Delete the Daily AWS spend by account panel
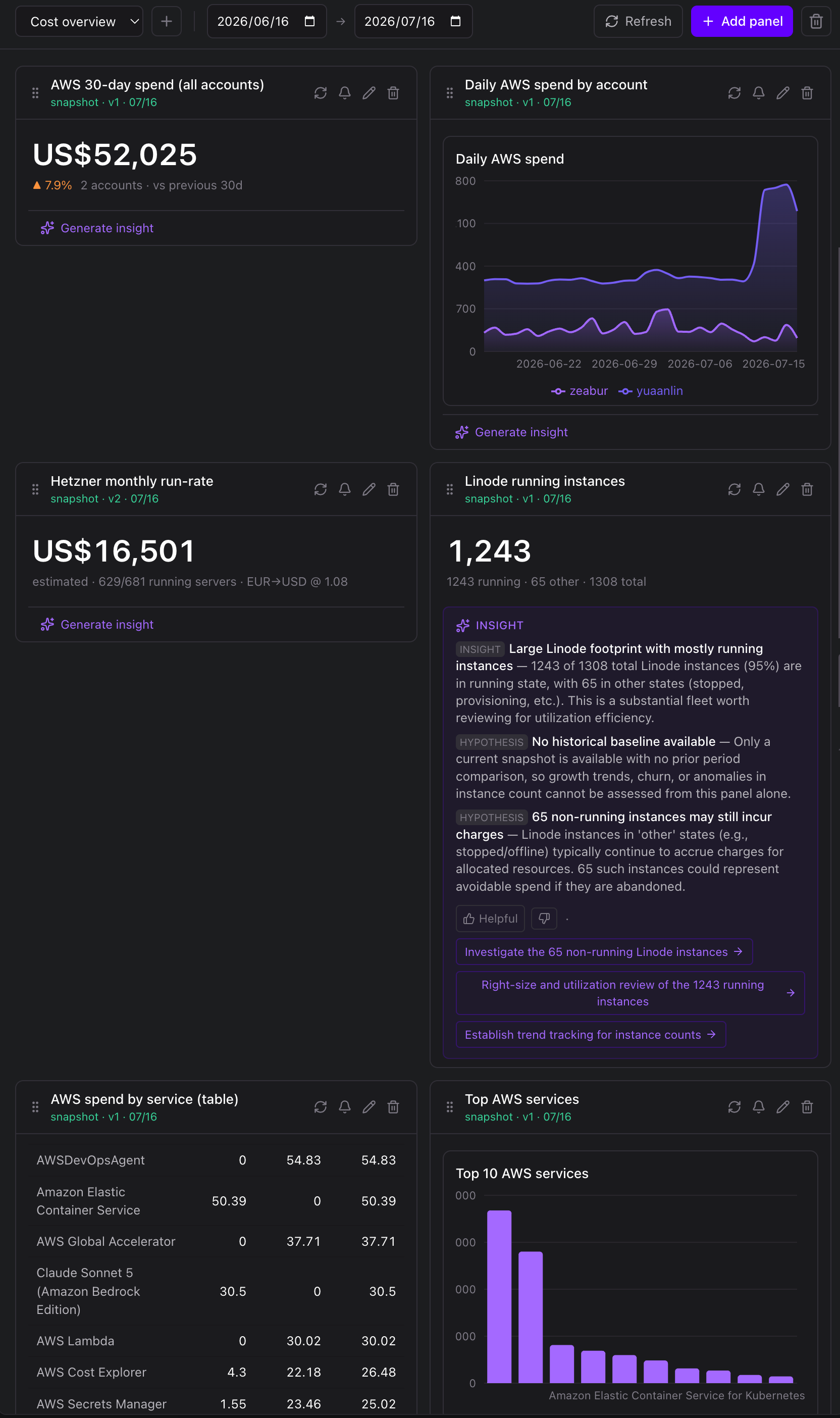Screen dimensions: 840x1418 point(807,93)
